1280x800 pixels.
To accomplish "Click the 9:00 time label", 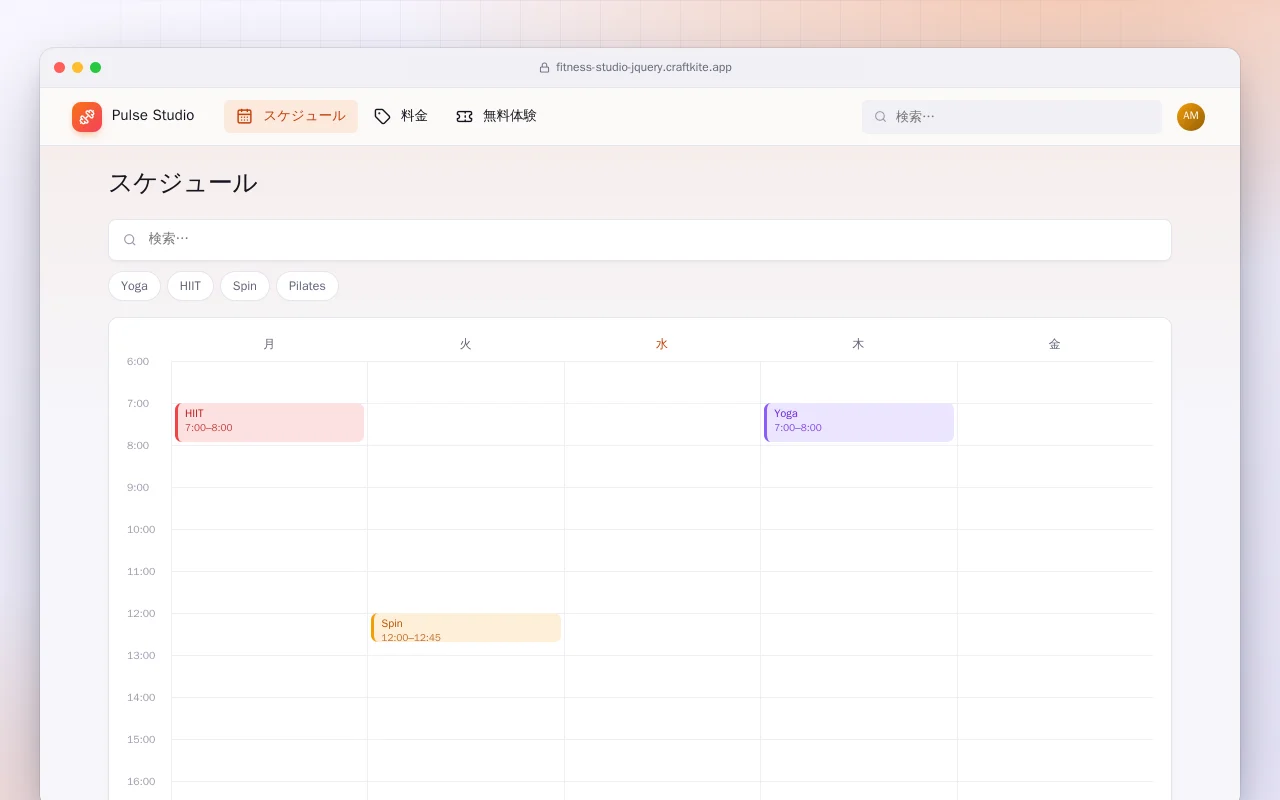I will 138,488.
